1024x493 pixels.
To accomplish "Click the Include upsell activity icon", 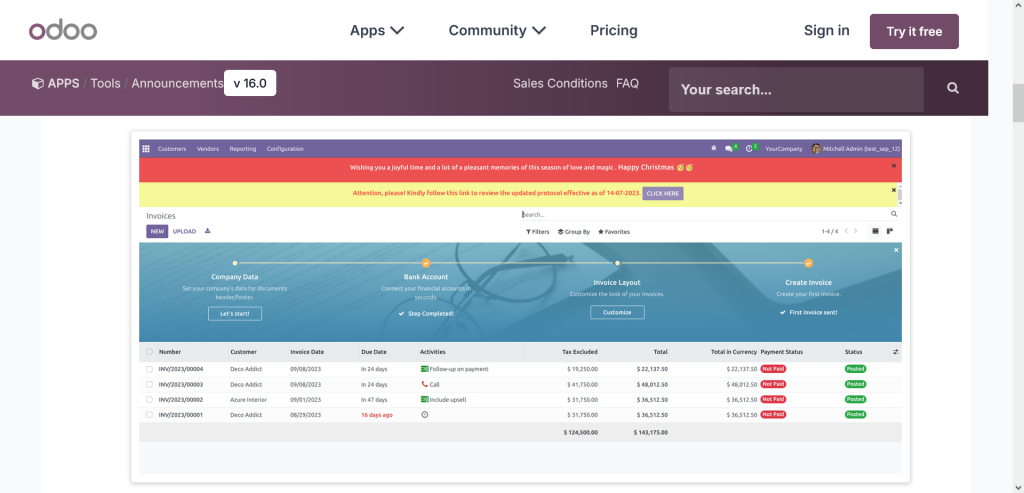I will [424, 399].
